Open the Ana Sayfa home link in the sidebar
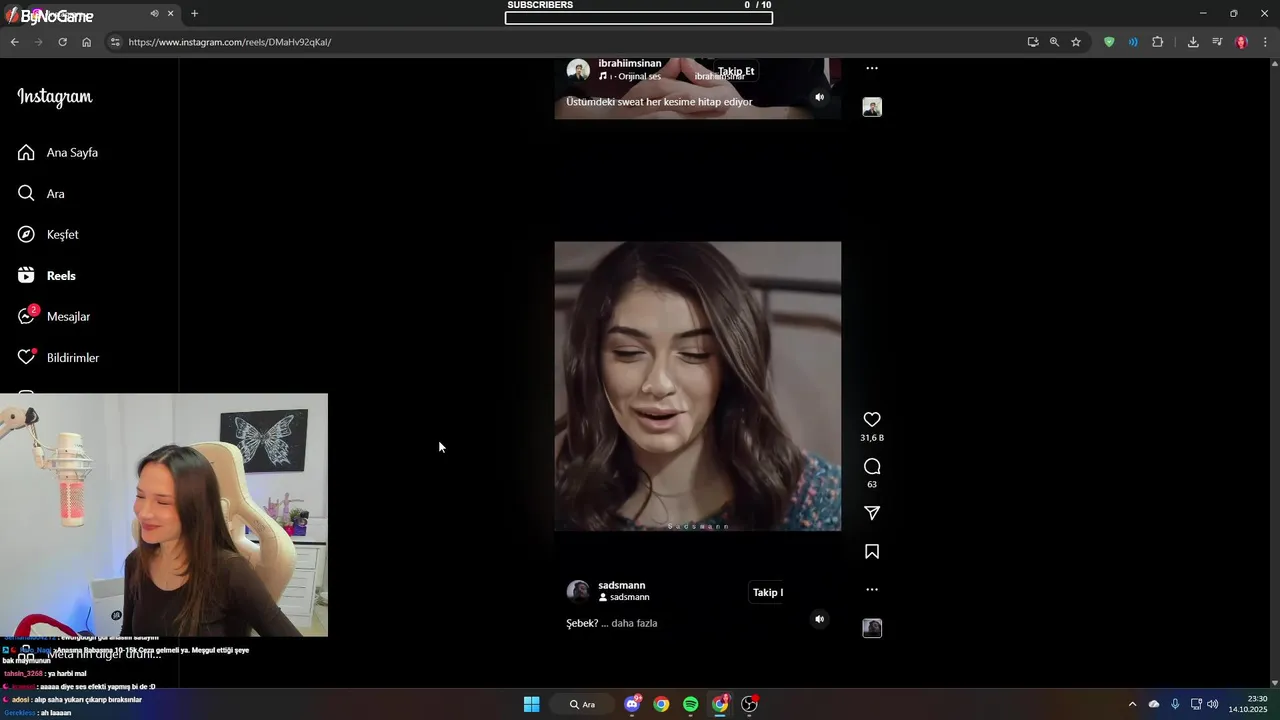 [58, 153]
